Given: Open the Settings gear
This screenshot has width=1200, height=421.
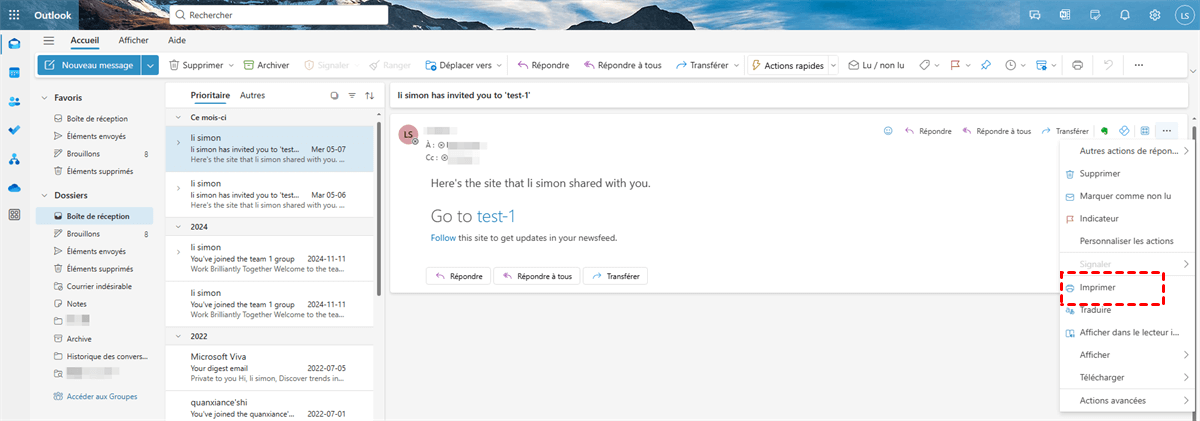Looking at the screenshot, I should tap(1155, 16).
